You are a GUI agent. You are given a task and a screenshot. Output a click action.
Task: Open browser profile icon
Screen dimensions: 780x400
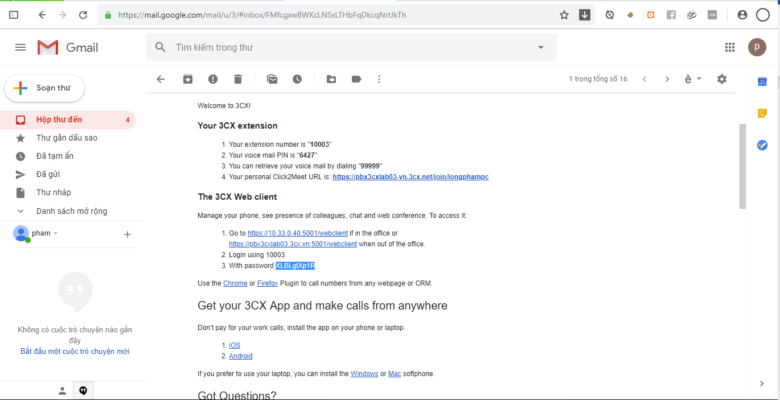pos(742,15)
